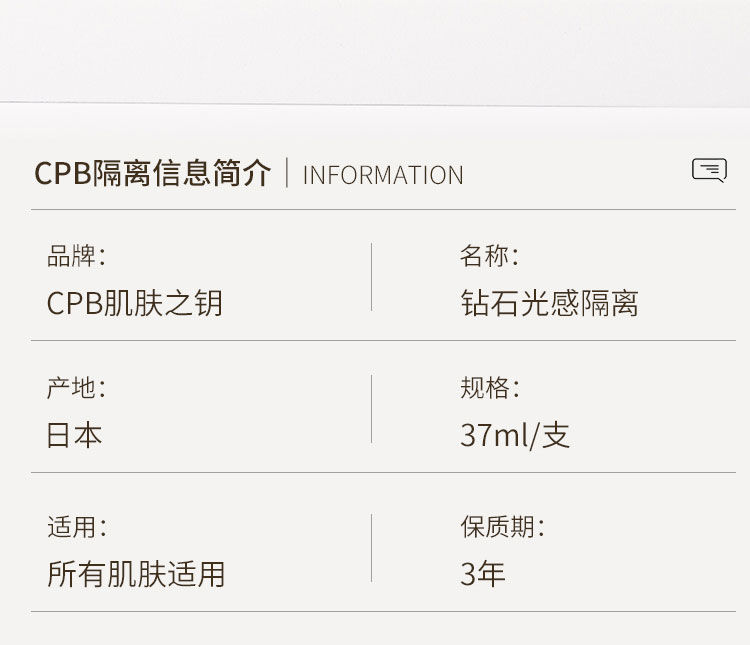Select the 3年 shelf life value

[483, 574]
